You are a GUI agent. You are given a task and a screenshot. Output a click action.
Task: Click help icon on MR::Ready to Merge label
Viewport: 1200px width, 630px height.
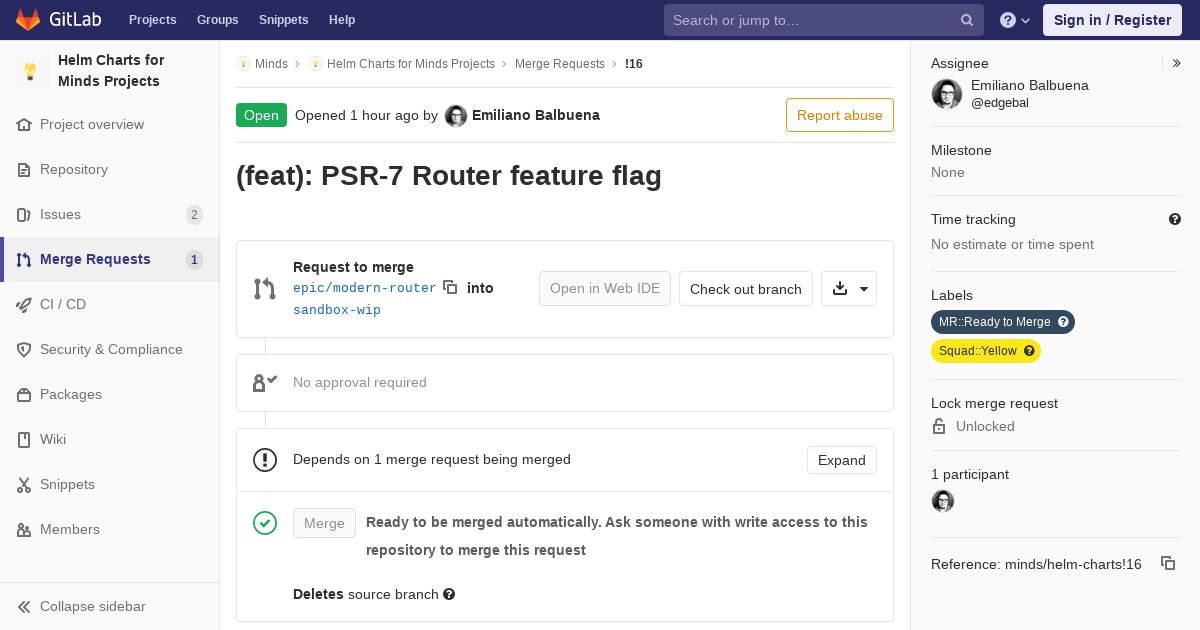pos(1064,322)
